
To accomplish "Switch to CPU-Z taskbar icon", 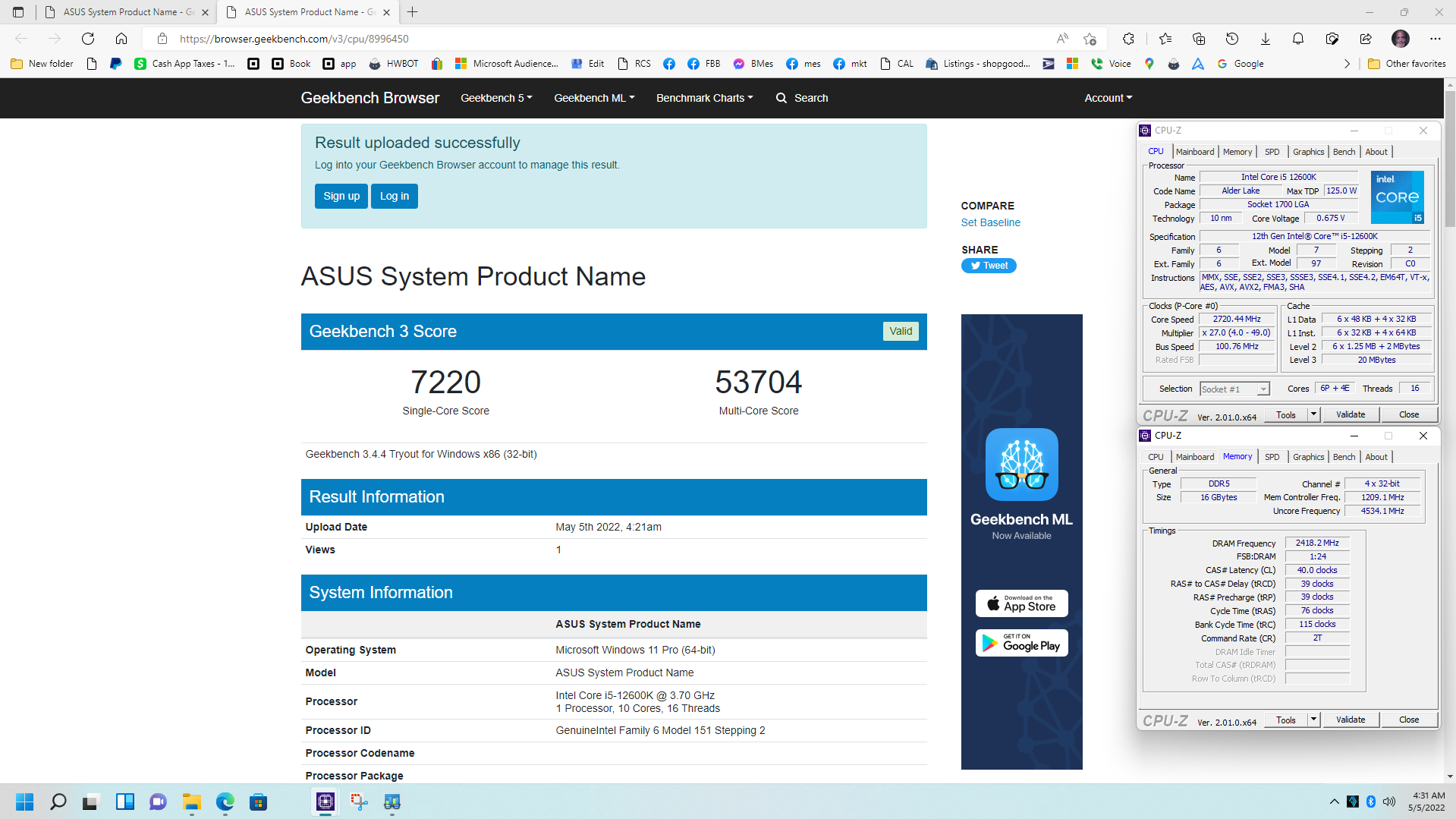I will coord(325,802).
